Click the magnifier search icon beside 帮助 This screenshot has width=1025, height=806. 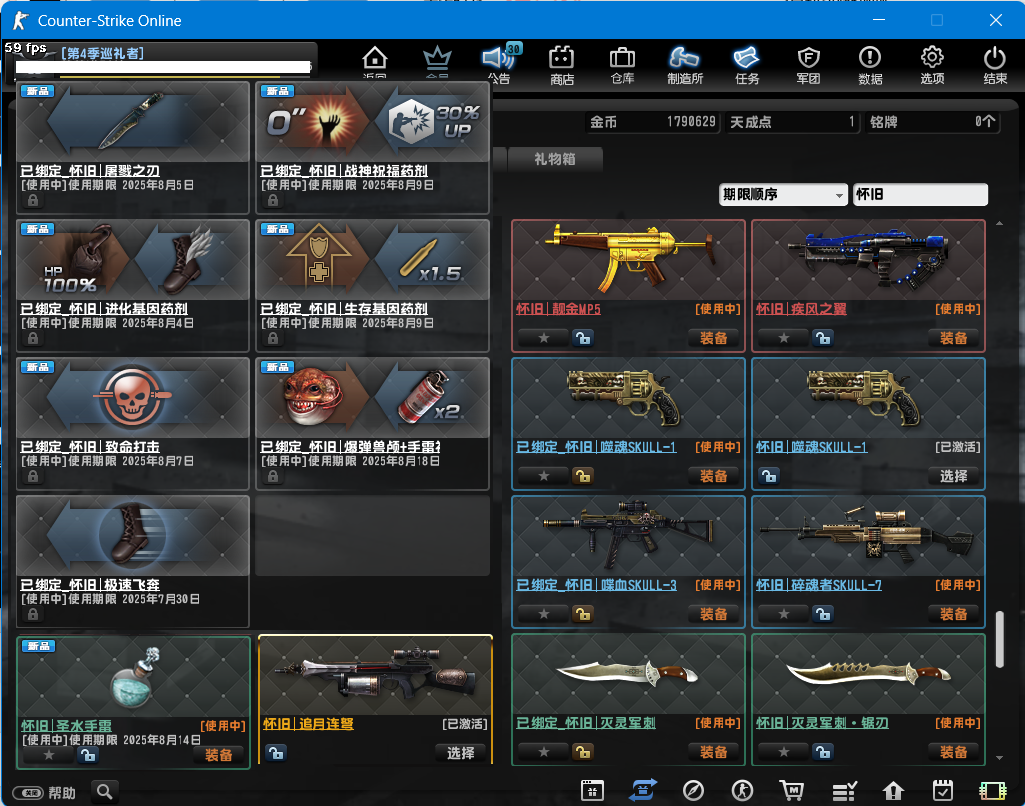(x=105, y=792)
